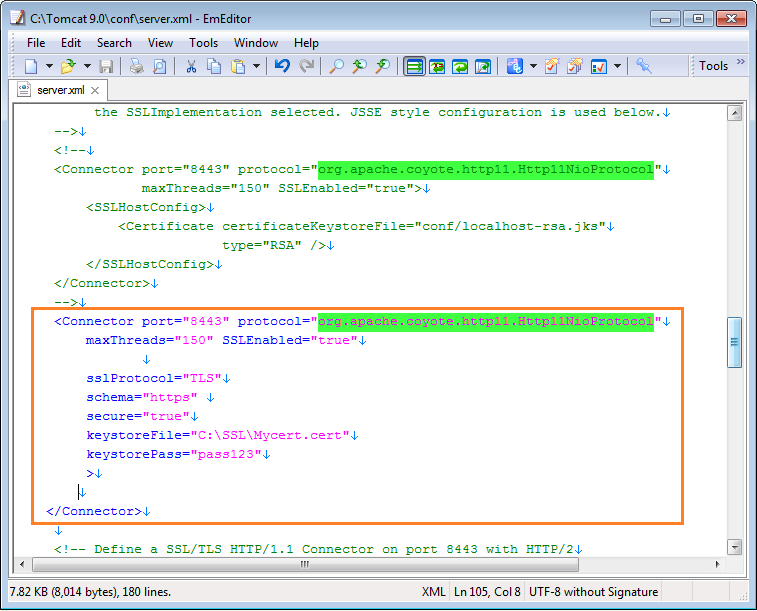Expand dropdown beside the checkmark chart icon
Image resolution: width=757 pixels, height=611 pixels.
617,66
